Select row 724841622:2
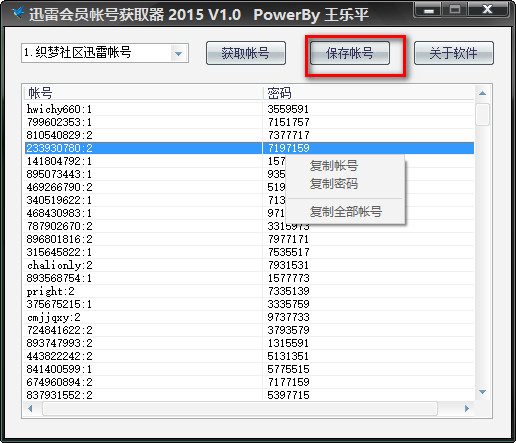 coord(249,330)
